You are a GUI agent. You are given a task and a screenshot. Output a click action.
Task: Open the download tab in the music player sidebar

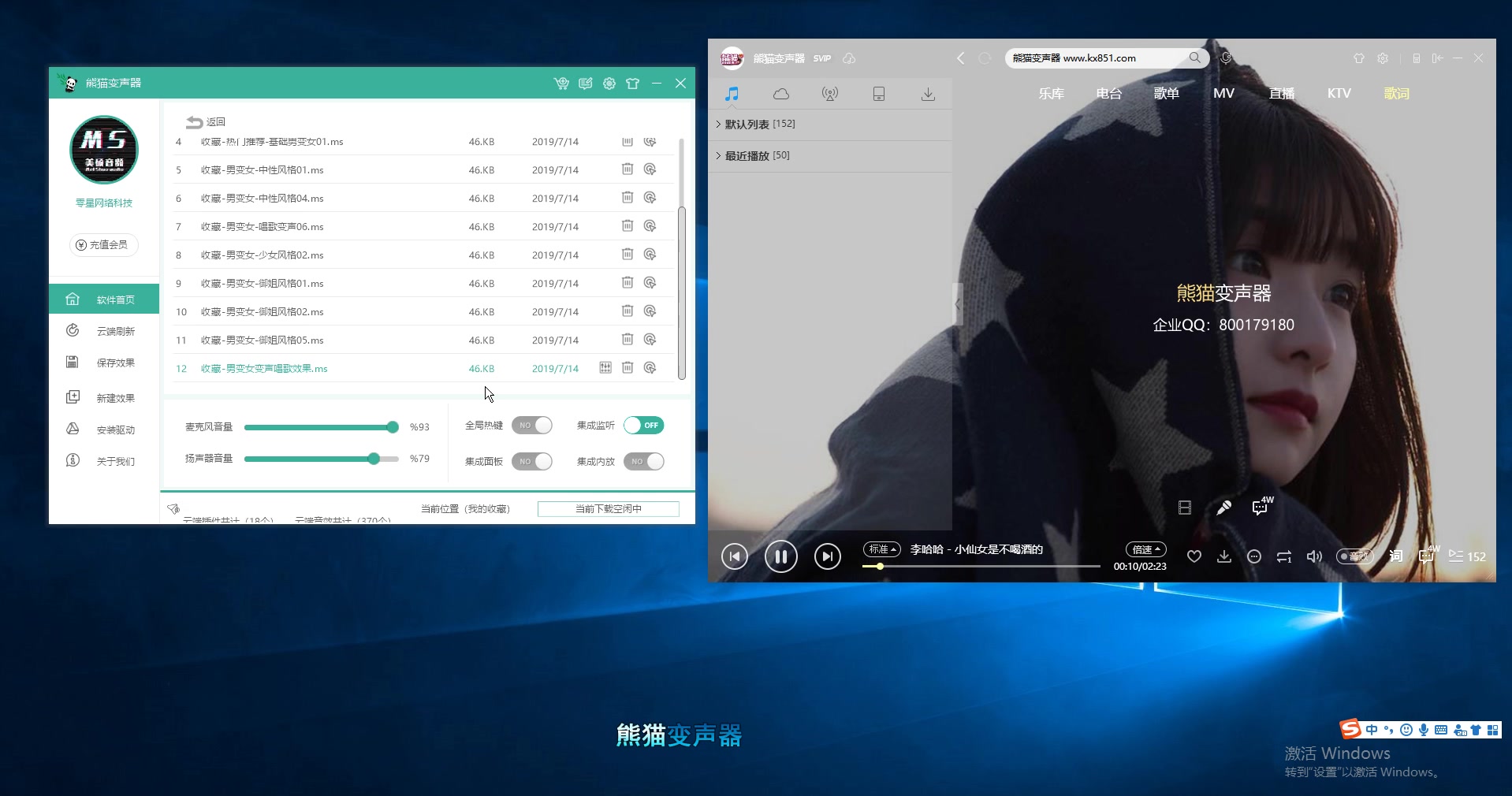(x=928, y=95)
